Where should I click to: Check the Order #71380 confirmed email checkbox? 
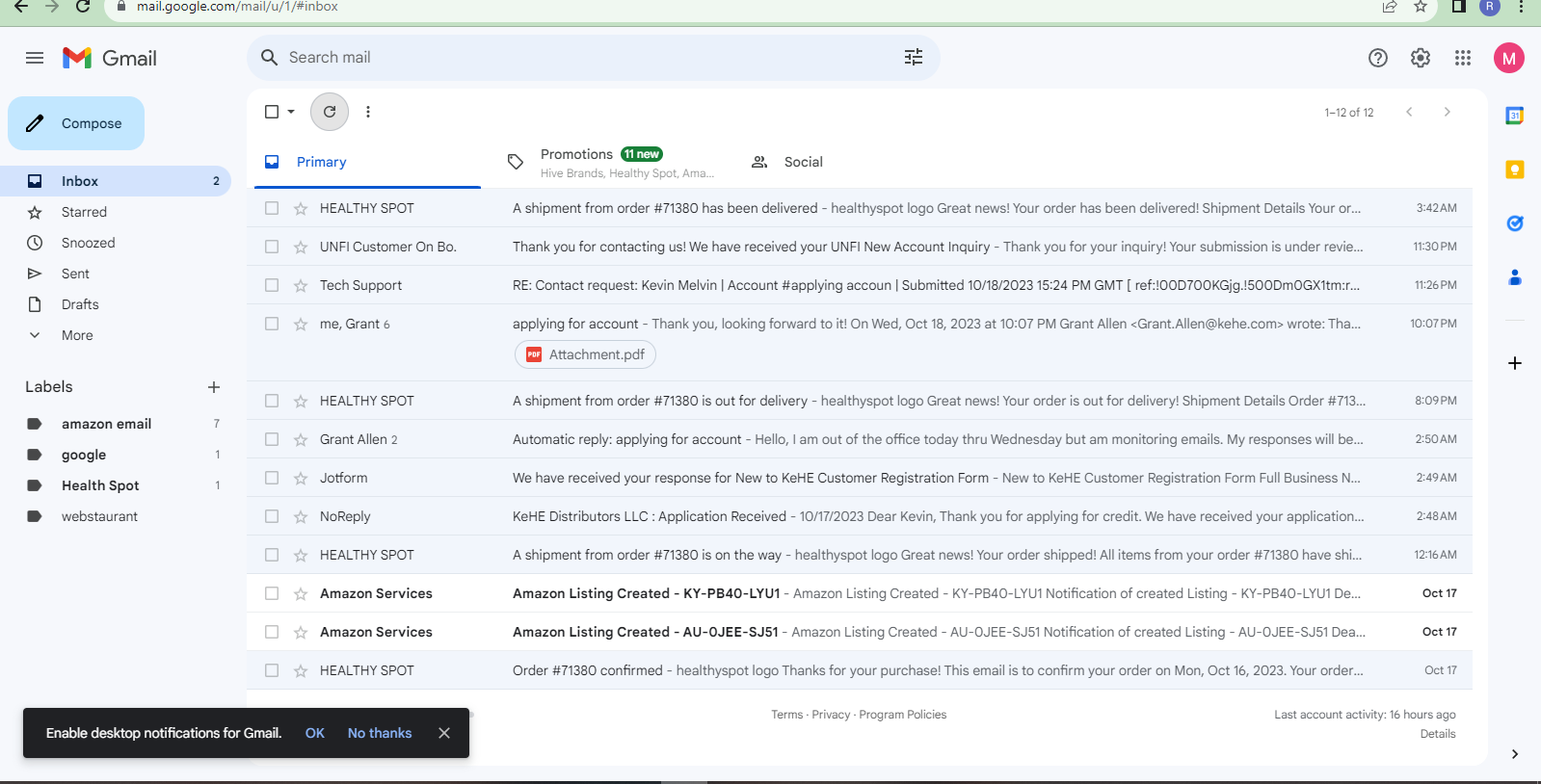[272, 670]
